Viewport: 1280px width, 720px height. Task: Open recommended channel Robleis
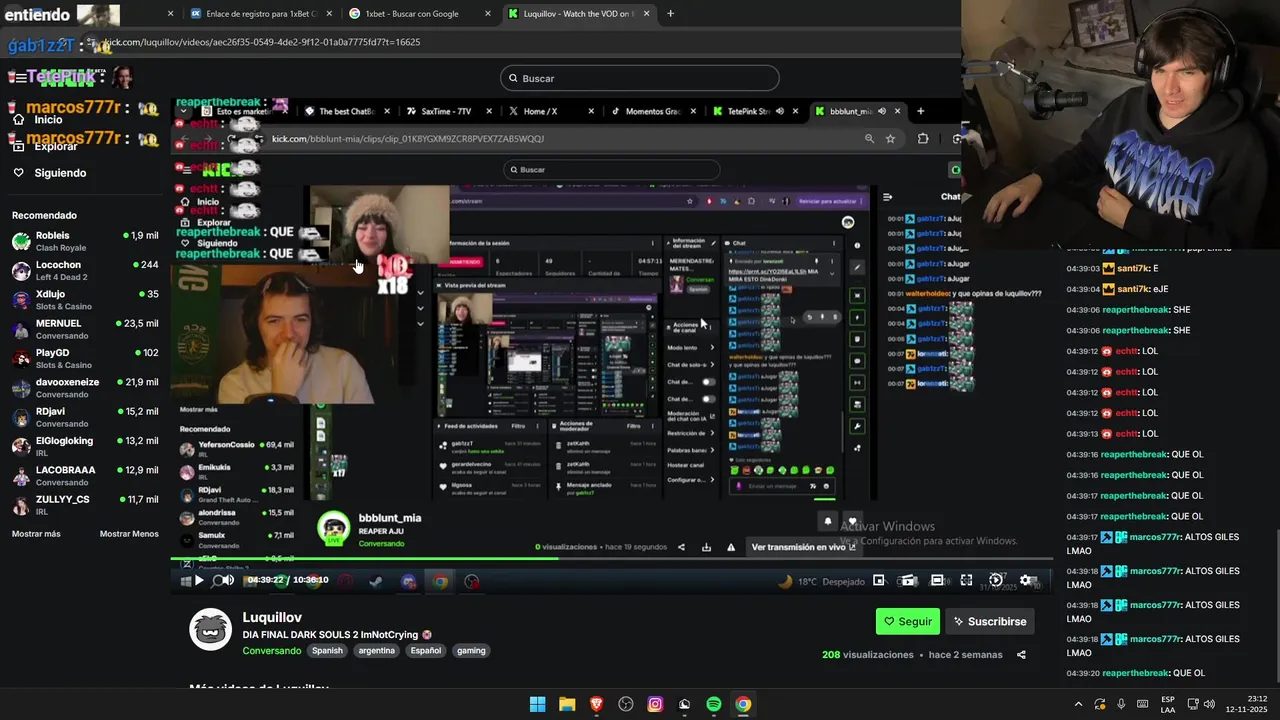tap(85, 241)
